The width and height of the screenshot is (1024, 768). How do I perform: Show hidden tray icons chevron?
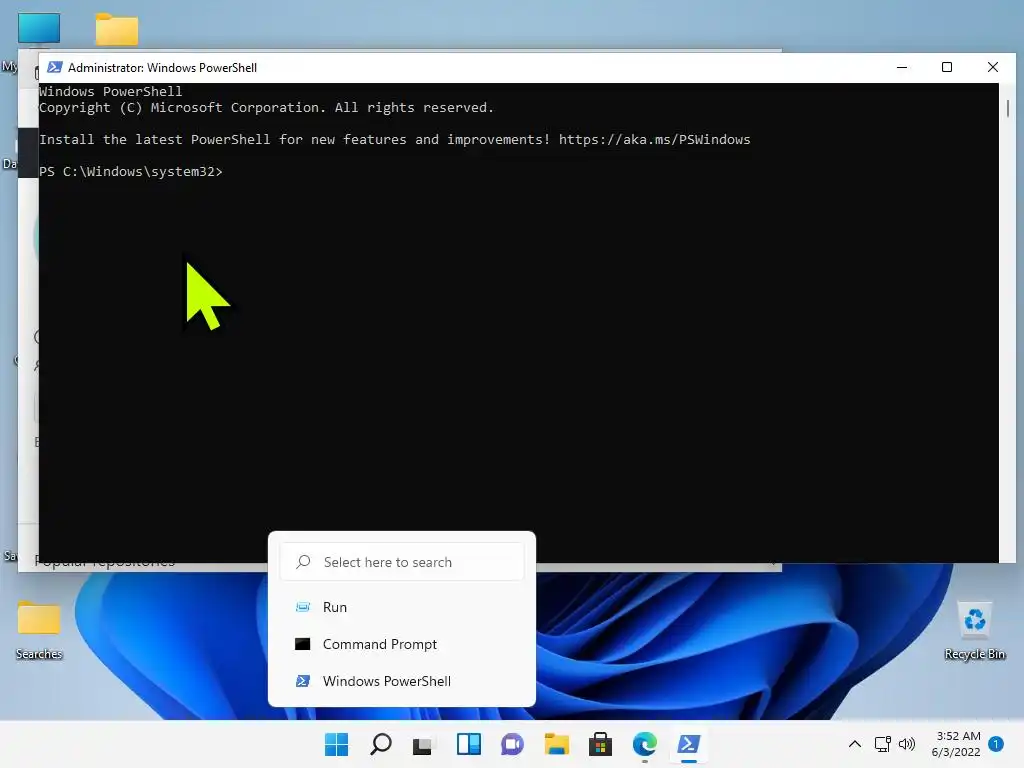click(x=854, y=744)
